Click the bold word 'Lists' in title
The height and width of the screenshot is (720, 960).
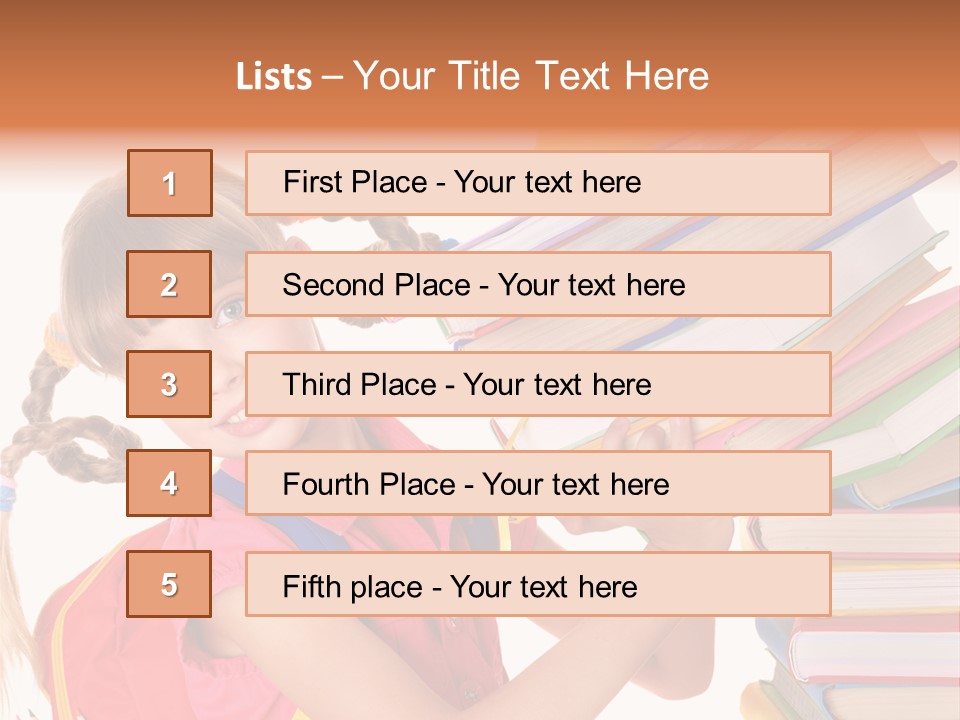[274, 77]
